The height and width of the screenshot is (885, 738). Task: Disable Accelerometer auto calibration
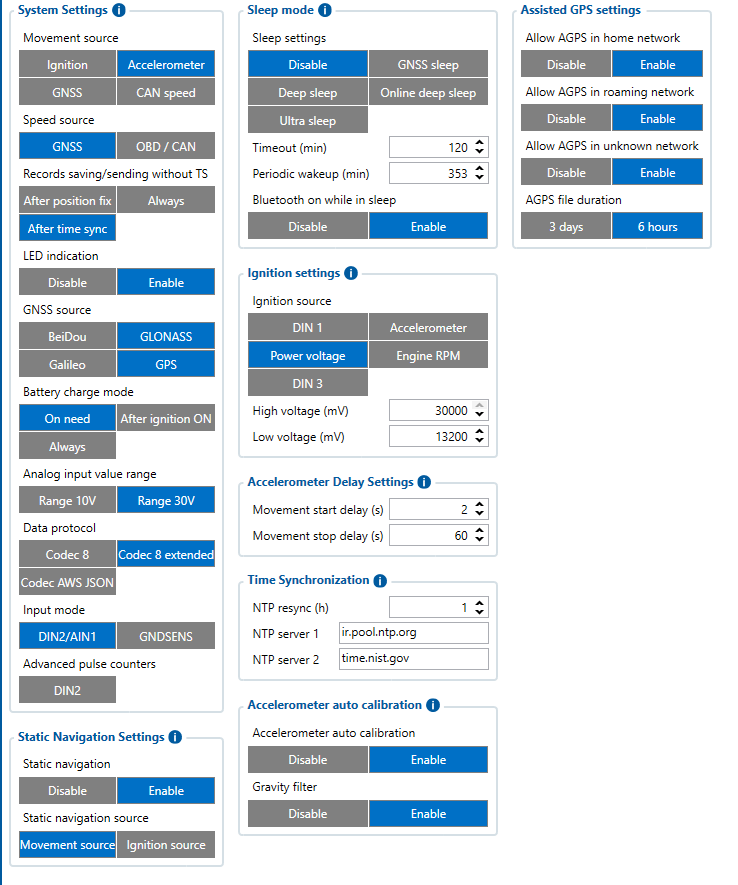coord(308,760)
